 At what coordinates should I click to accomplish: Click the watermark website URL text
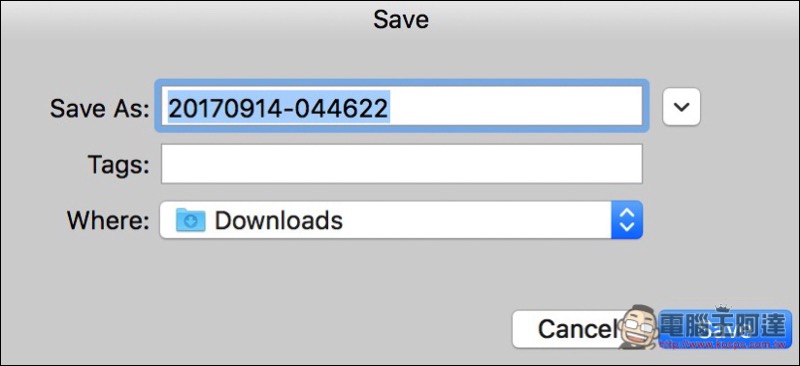(722, 345)
